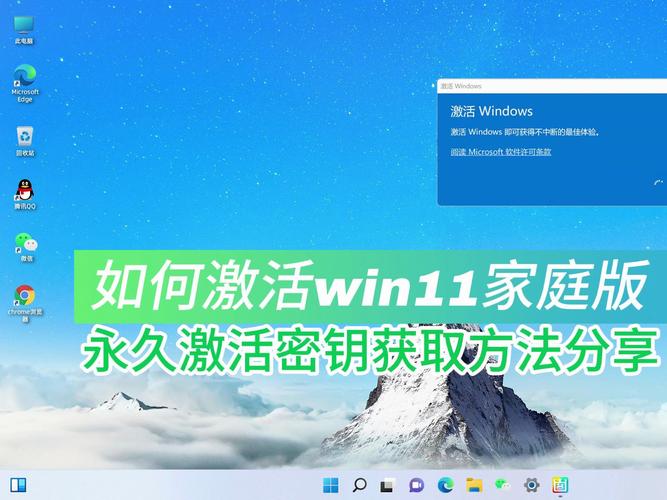The height and width of the screenshot is (500, 667).
Task: Open File Explorer from the taskbar
Action: [474, 485]
